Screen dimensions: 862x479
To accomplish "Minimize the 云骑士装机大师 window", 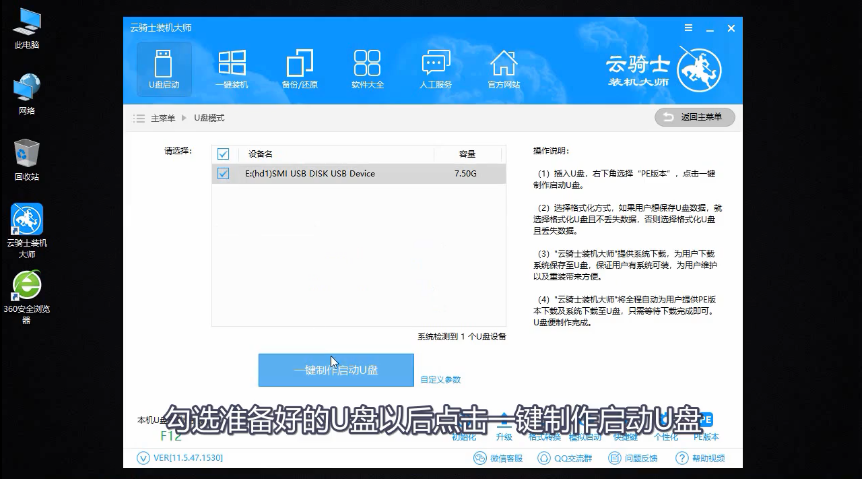I will [x=710, y=29].
